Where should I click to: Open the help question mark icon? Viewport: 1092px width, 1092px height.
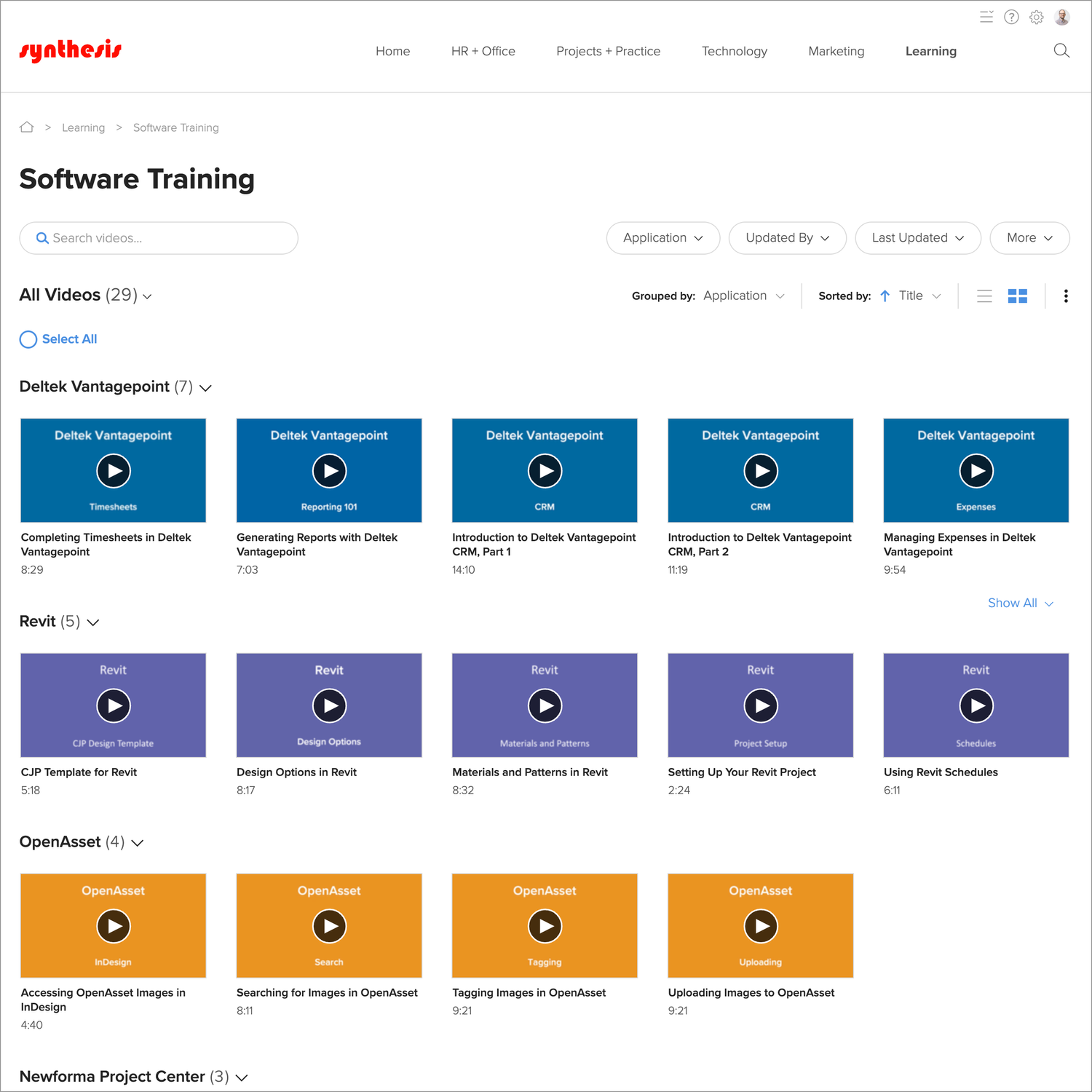pyautogui.click(x=1011, y=17)
